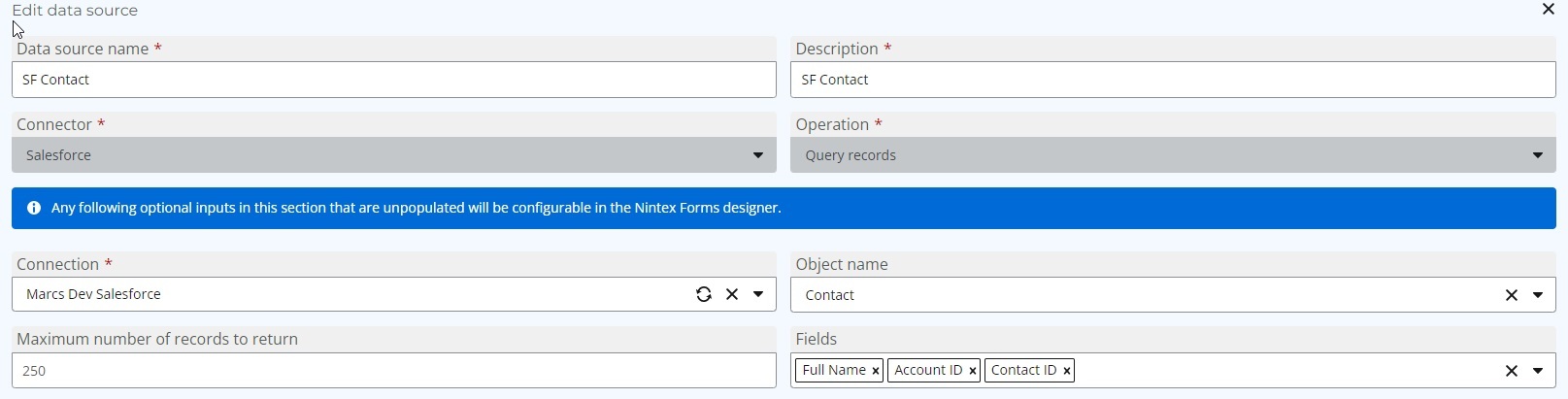Click the 'Operation' field label
This screenshot has height=399, width=1568.
pyautogui.click(x=832, y=124)
